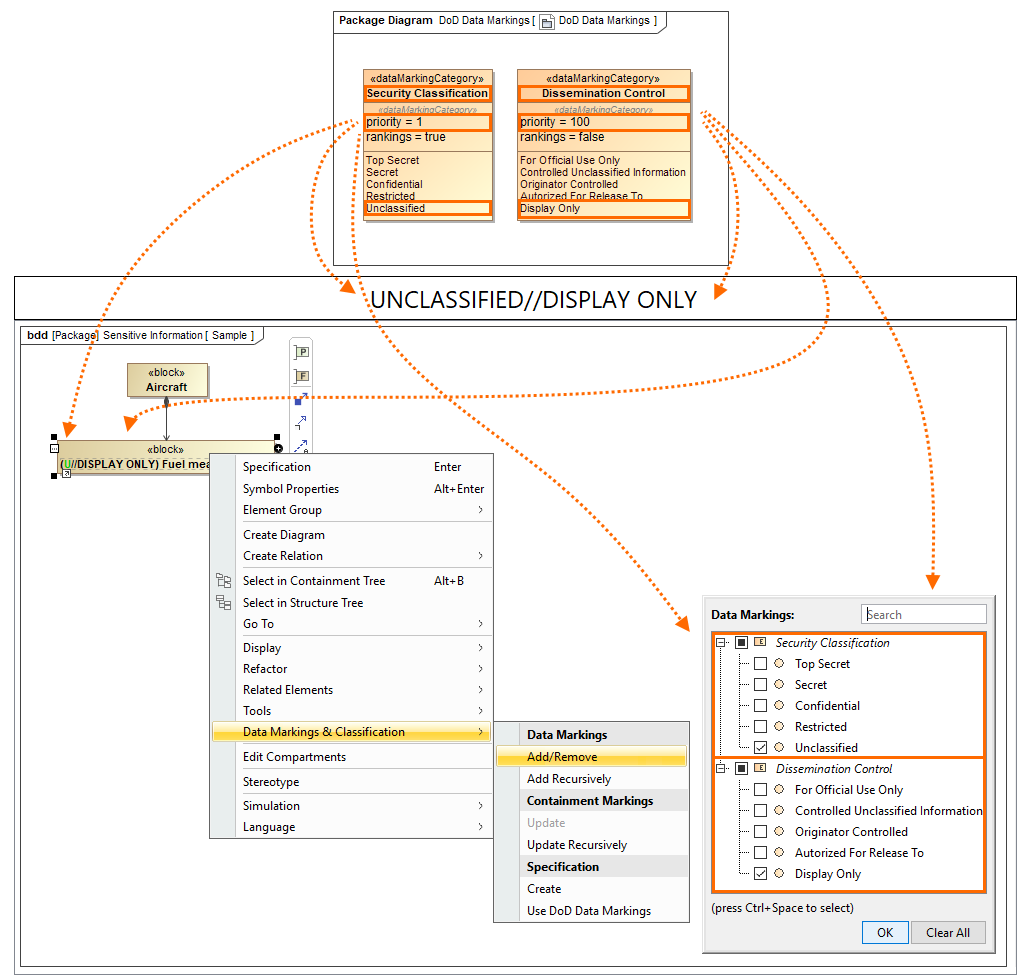
Task: Click the Select in Containment Tree icon
Action: pos(224,581)
